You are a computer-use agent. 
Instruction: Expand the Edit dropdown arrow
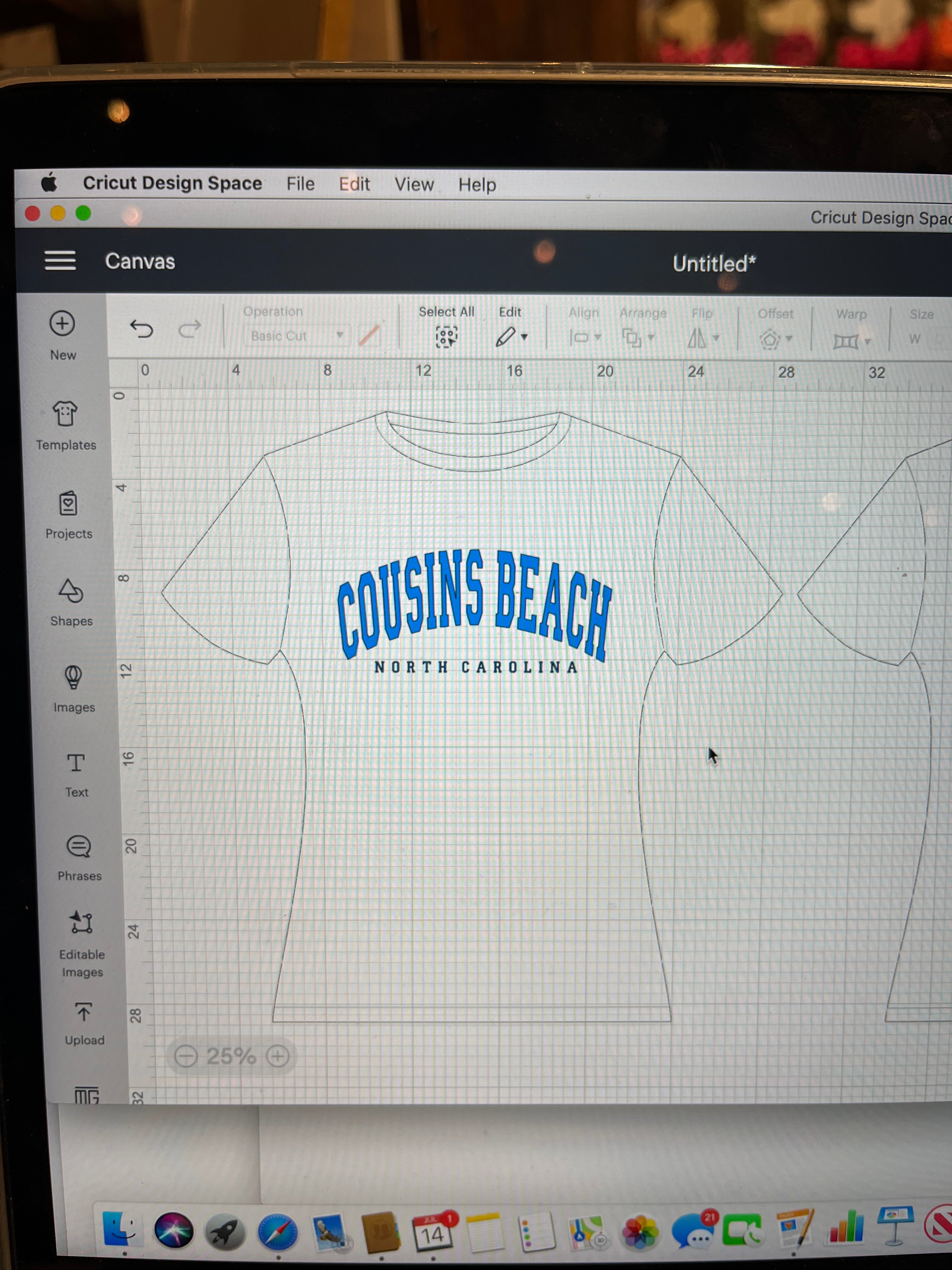click(524, 337)
